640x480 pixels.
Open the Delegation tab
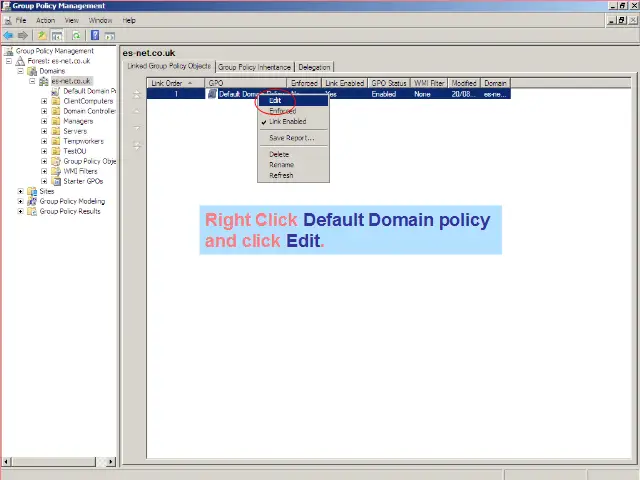(x=314, y=67)
